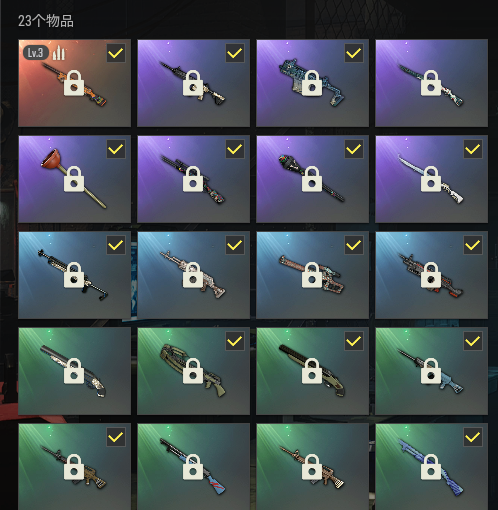Click the Lv.3 level badge
Screen dimensions: 498x510
click(x=36, y=53)
